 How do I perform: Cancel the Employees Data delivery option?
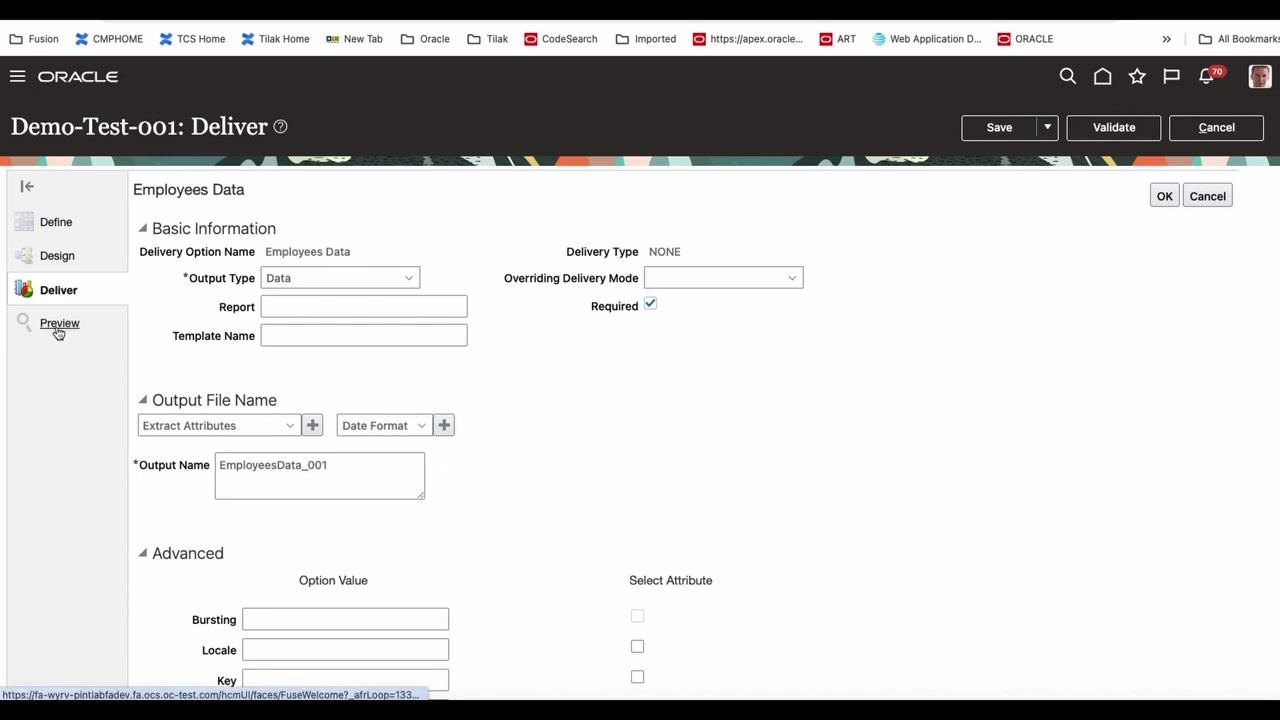[1208, 196]
